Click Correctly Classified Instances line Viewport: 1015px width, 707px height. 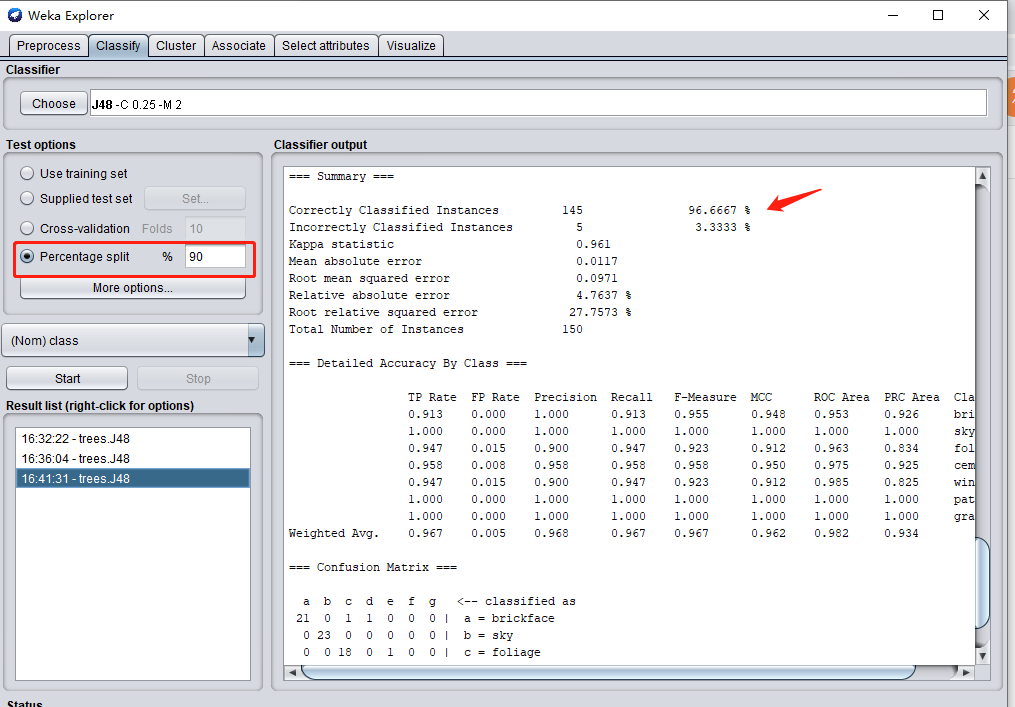pos(519,210)
